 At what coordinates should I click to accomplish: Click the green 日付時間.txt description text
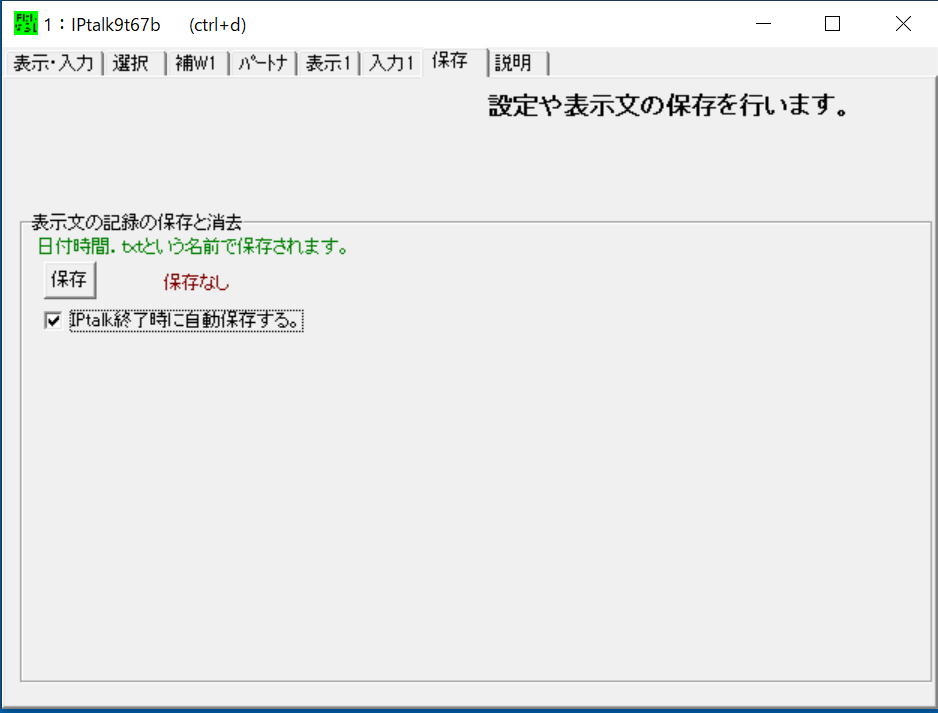192,246
